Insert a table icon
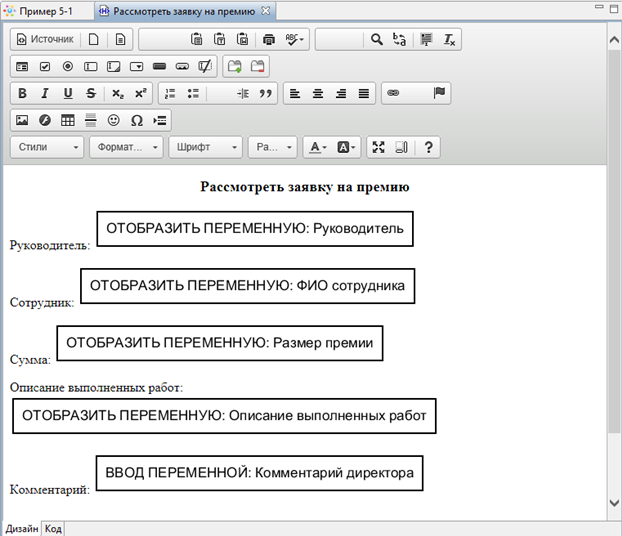The height and width of the screenshot is (536, 622). (68, 120)
